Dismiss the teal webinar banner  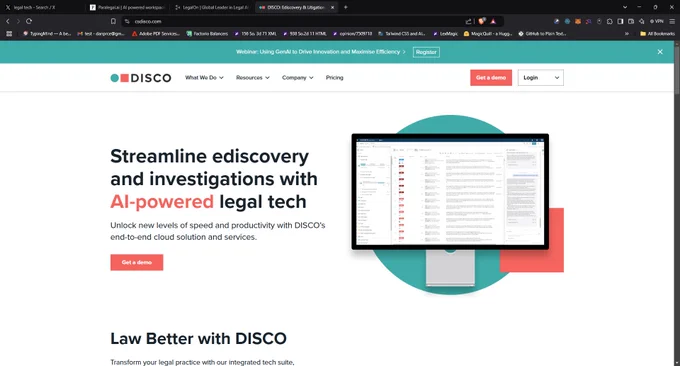point(660,52)
